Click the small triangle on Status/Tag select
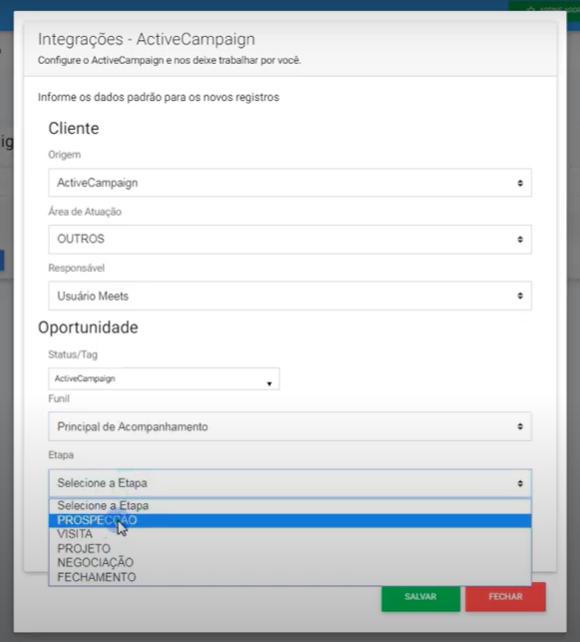Image resolution: width=580 pixels, height=642 pixels. coord(269,384)
